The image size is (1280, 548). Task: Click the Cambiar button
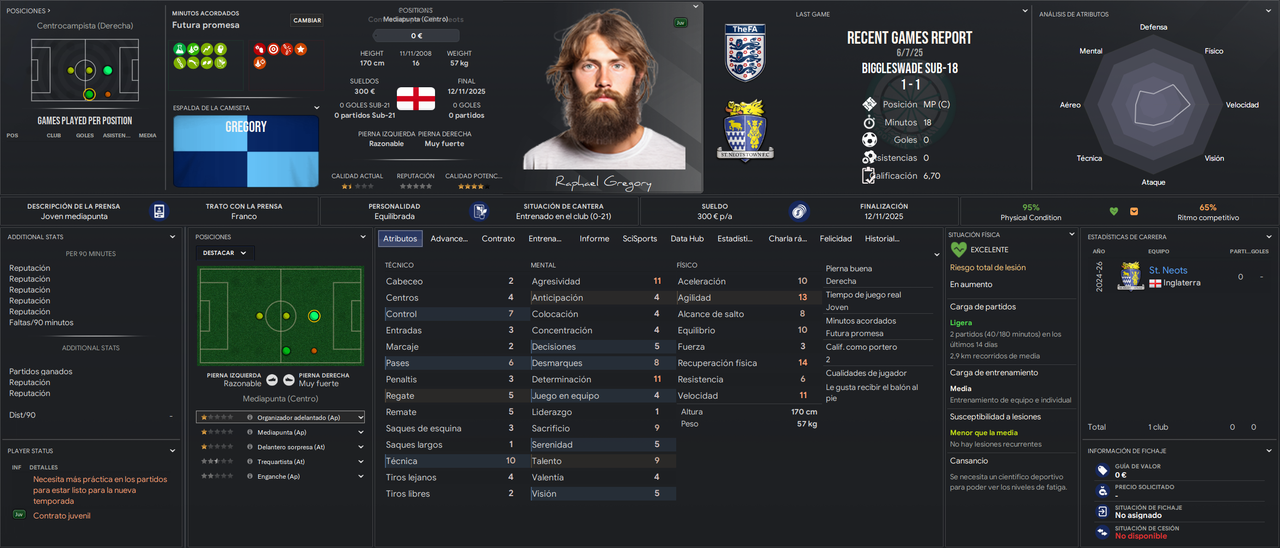pos(307,20)
